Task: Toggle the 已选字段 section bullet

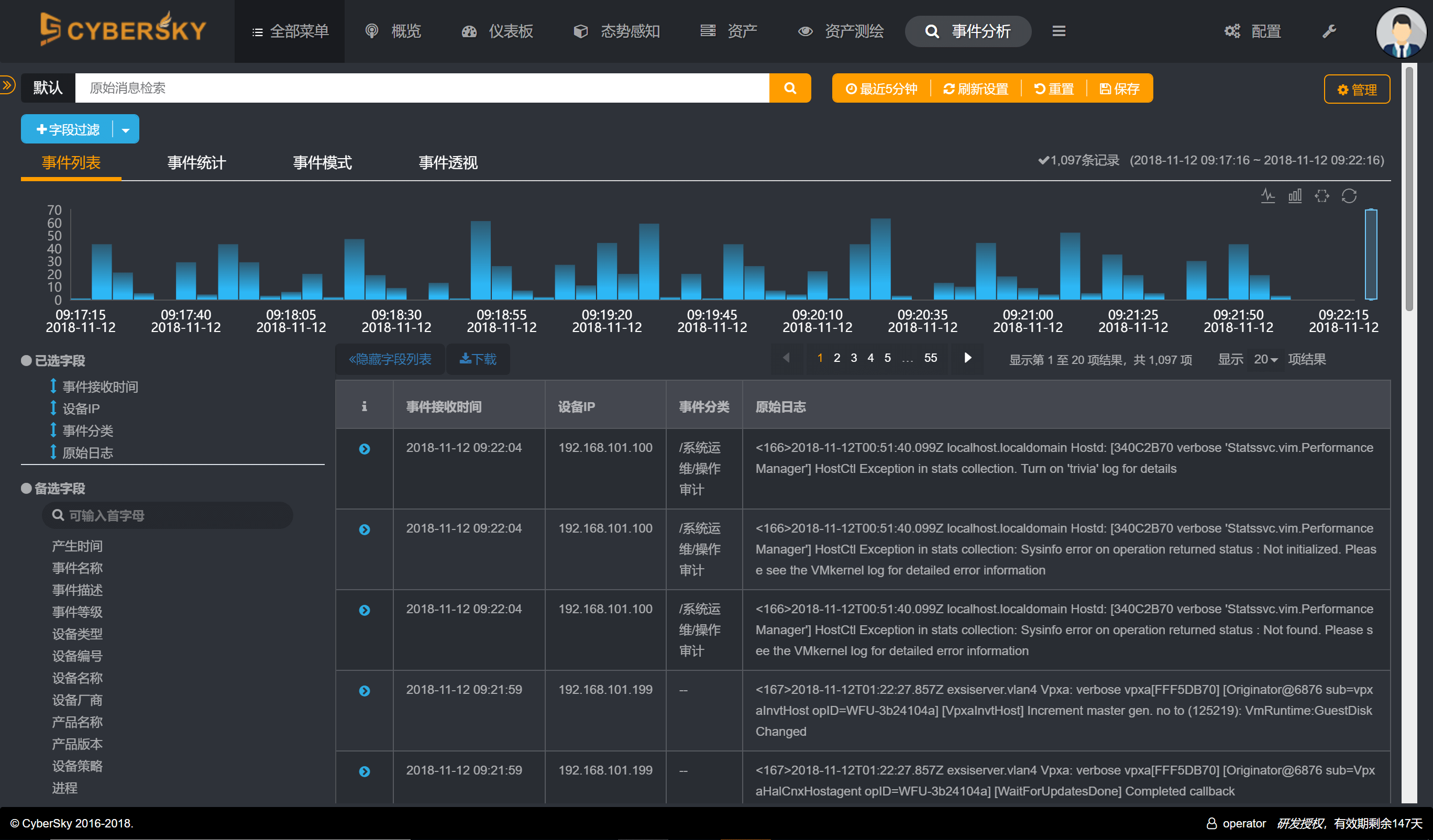Action: click(26, 361)
